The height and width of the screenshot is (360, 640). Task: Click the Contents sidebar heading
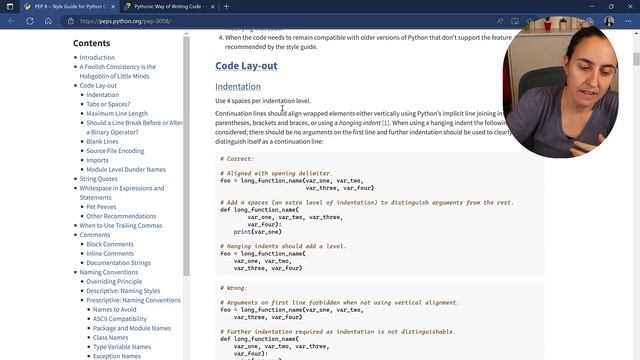point(91,43)
